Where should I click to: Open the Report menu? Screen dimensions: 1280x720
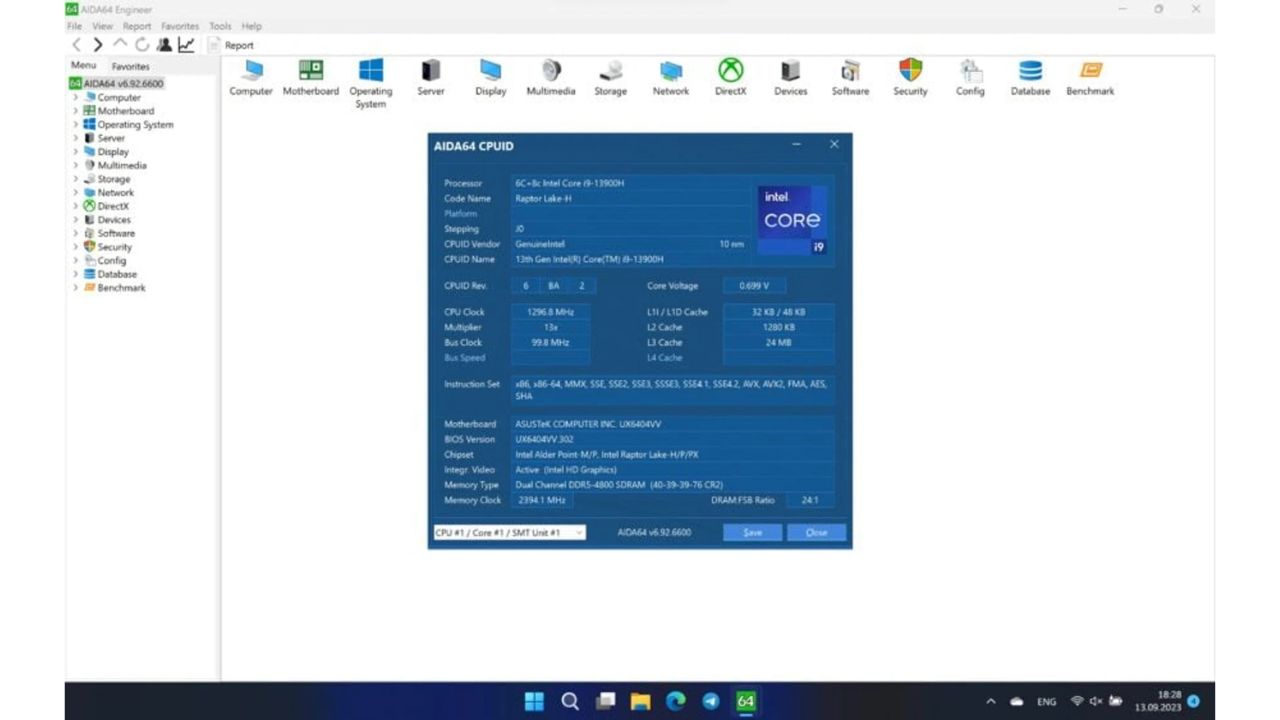click(137, 26)
